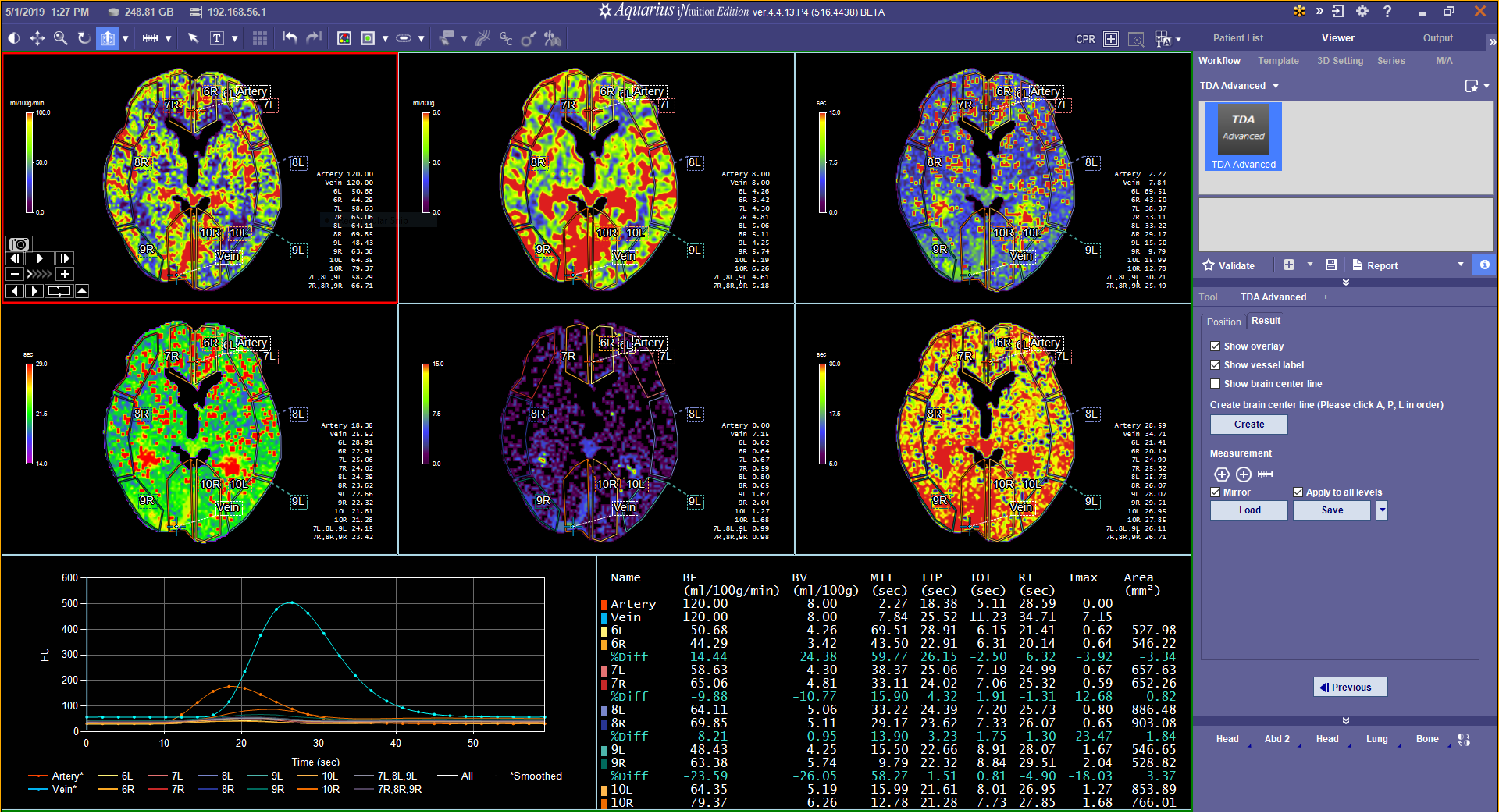Click the Load measurement button
Screen dimensions: 1499x812
[1249, 510]
